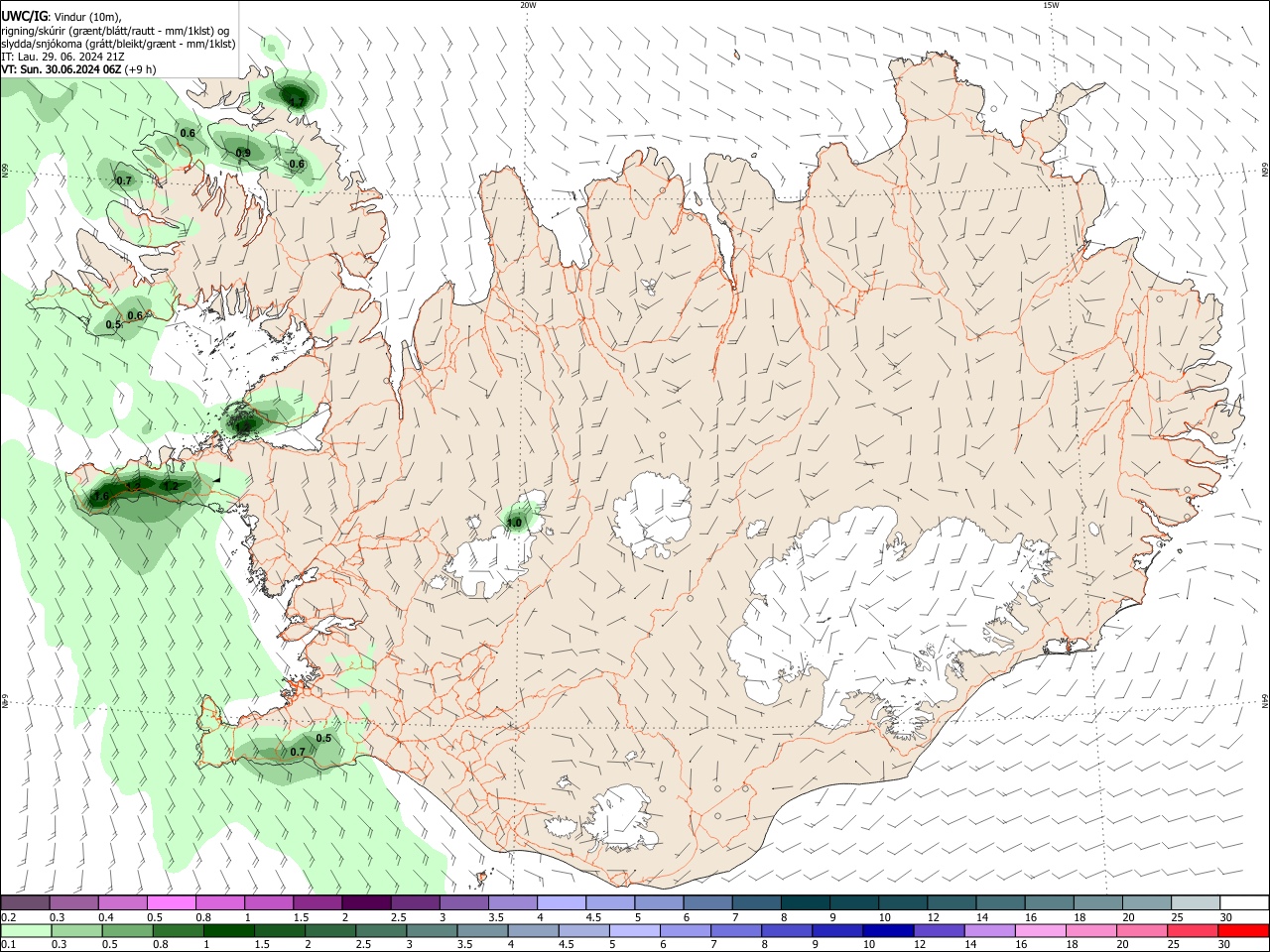Viewport: 1270px width, 952px height.
Task: Click the '14' label in the upper legend row
Action: tap(981, 917)
